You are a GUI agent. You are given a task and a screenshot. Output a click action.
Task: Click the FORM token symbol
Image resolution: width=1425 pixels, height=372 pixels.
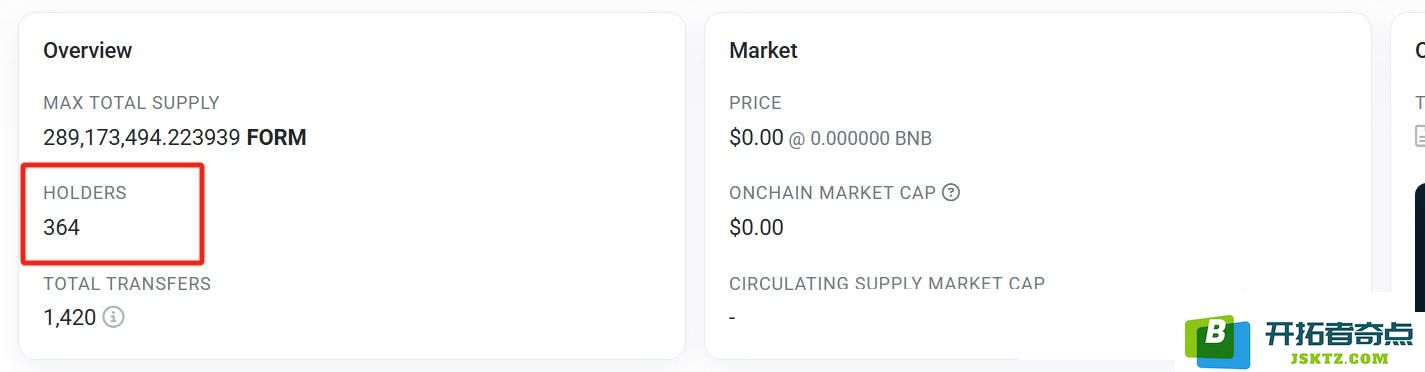coord(276,138)
